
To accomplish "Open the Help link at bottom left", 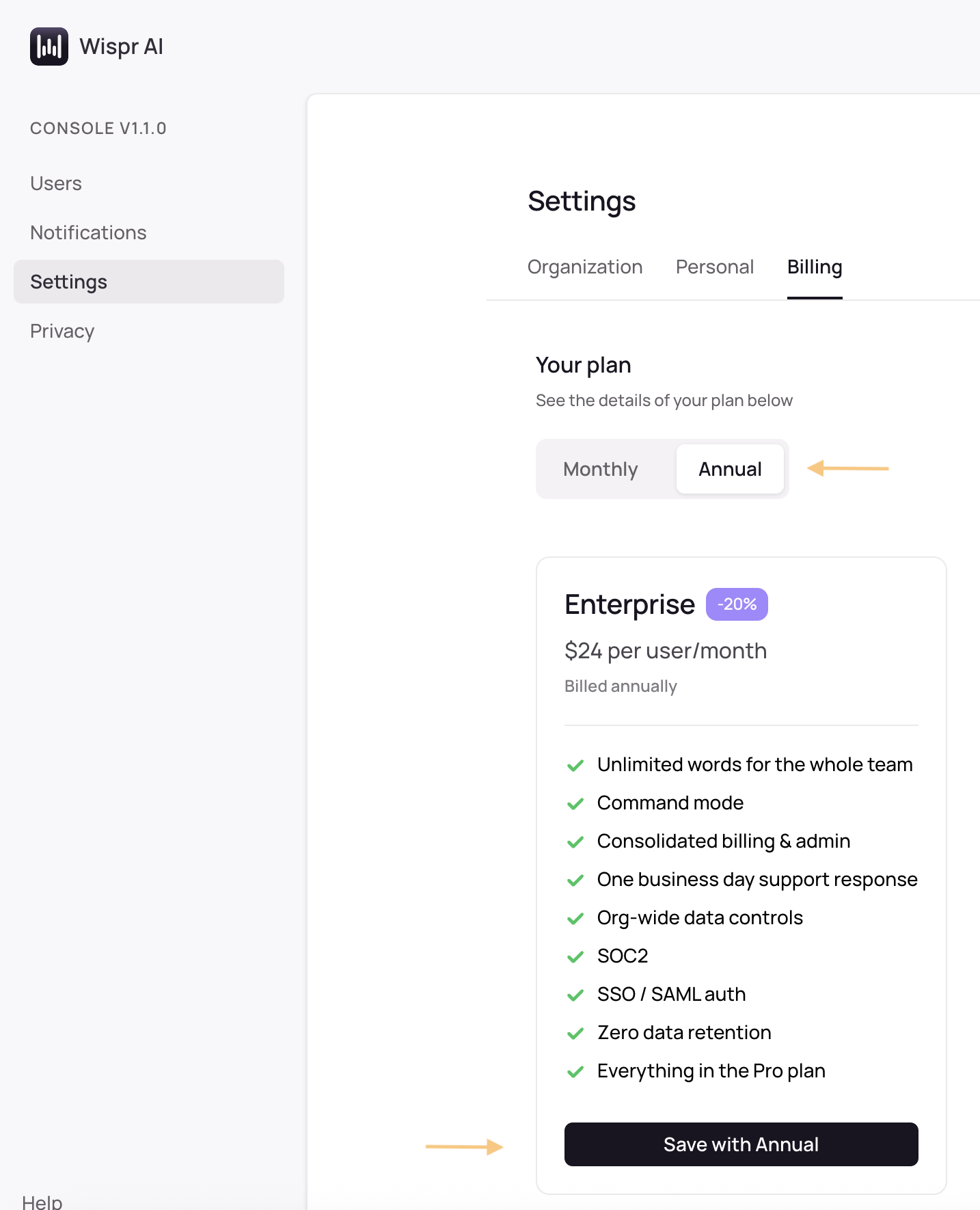I will coord(42,1201).
